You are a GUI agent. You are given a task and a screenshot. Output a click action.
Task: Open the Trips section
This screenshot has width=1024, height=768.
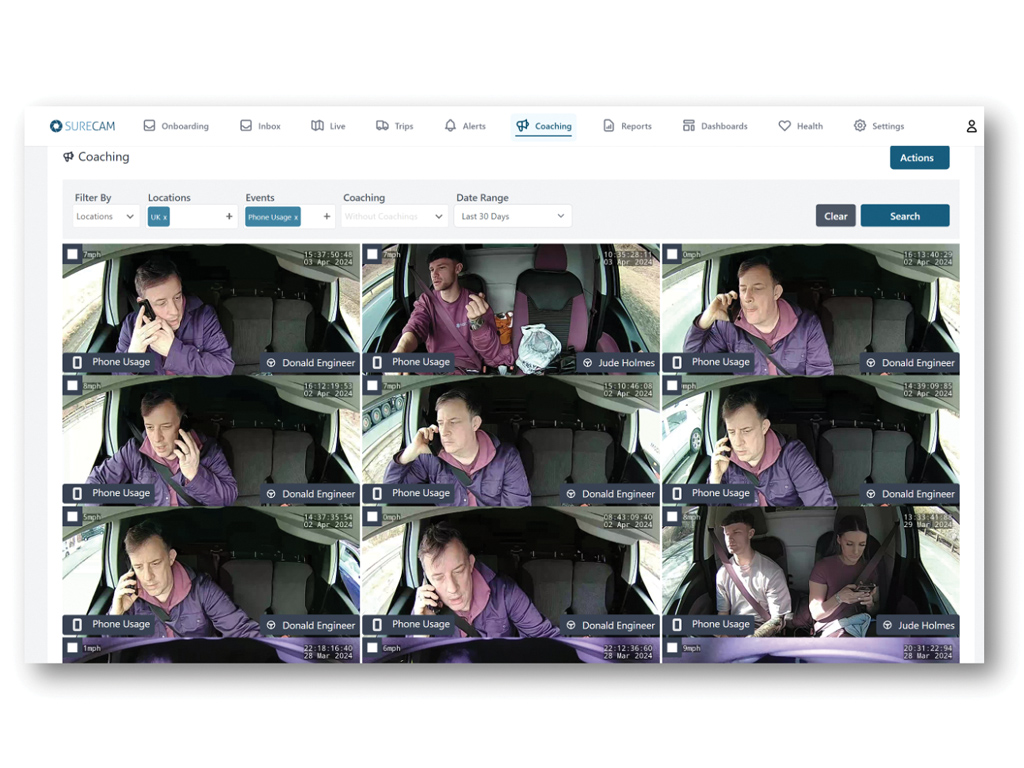(x=395, y=126)
